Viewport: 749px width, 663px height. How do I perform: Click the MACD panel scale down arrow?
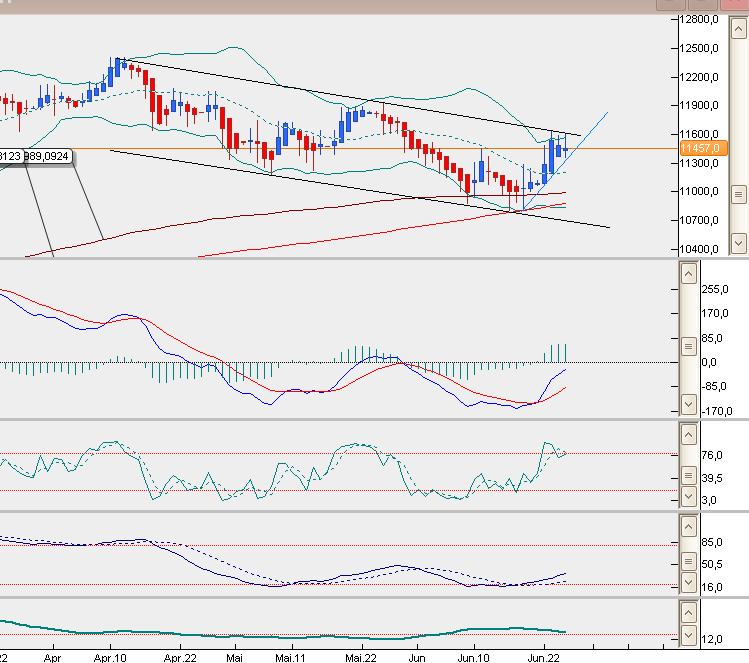[688, 404]
